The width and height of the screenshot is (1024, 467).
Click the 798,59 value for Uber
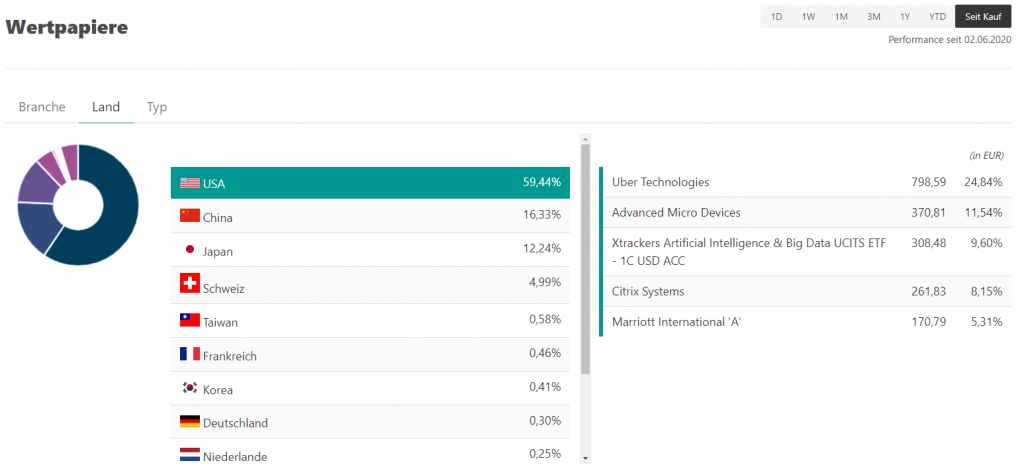coord(929,182)
